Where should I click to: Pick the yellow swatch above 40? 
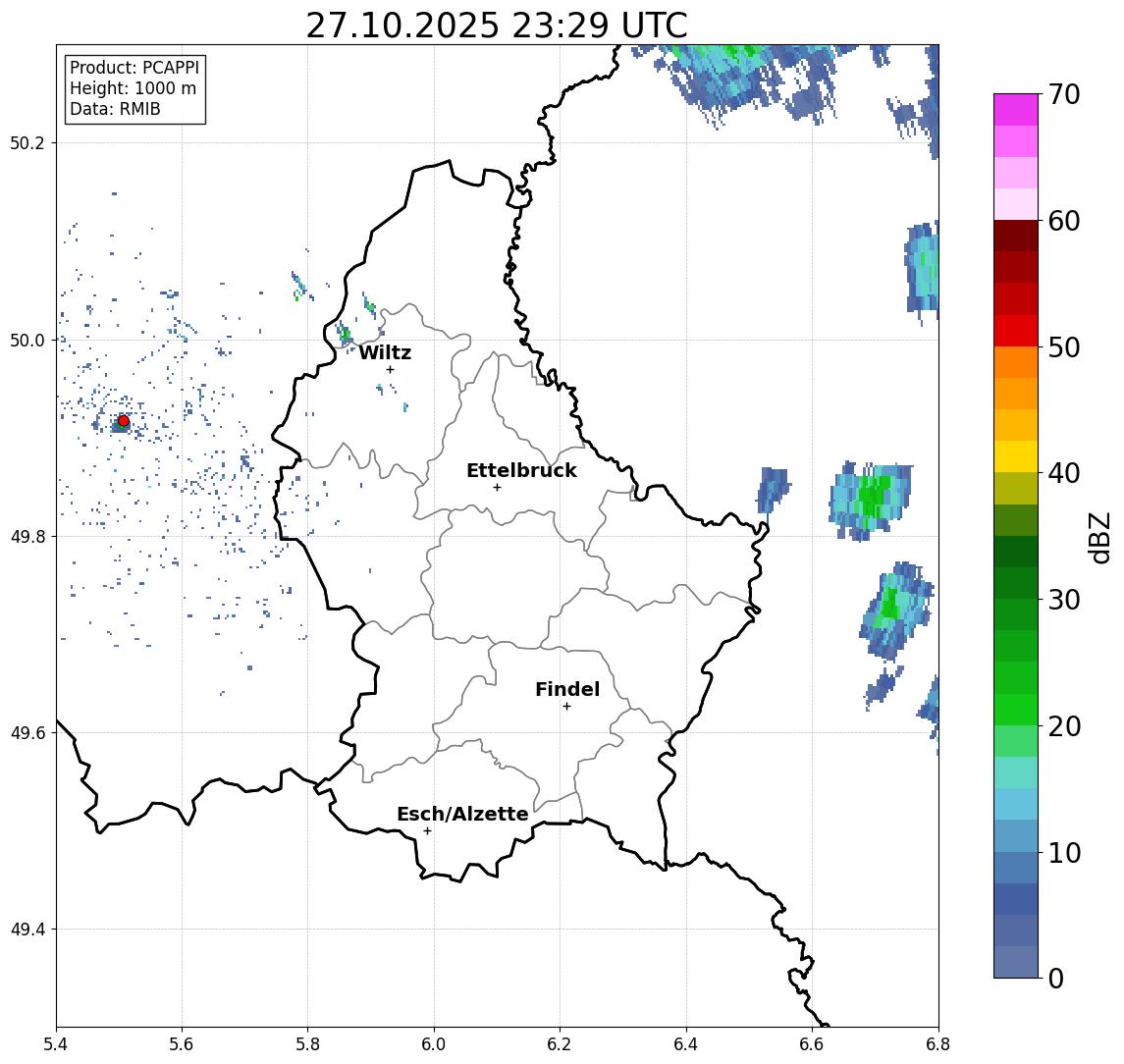click(1016, 456)
